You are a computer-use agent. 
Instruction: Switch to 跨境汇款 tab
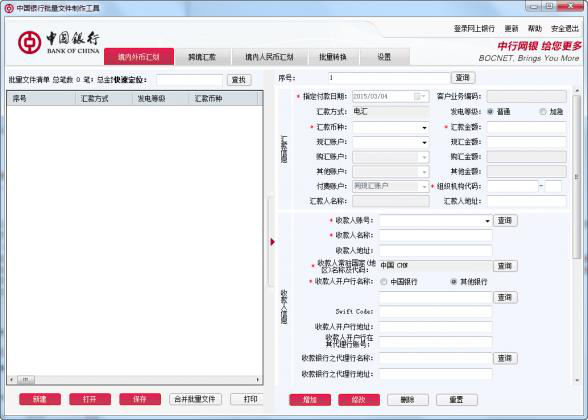202,57
